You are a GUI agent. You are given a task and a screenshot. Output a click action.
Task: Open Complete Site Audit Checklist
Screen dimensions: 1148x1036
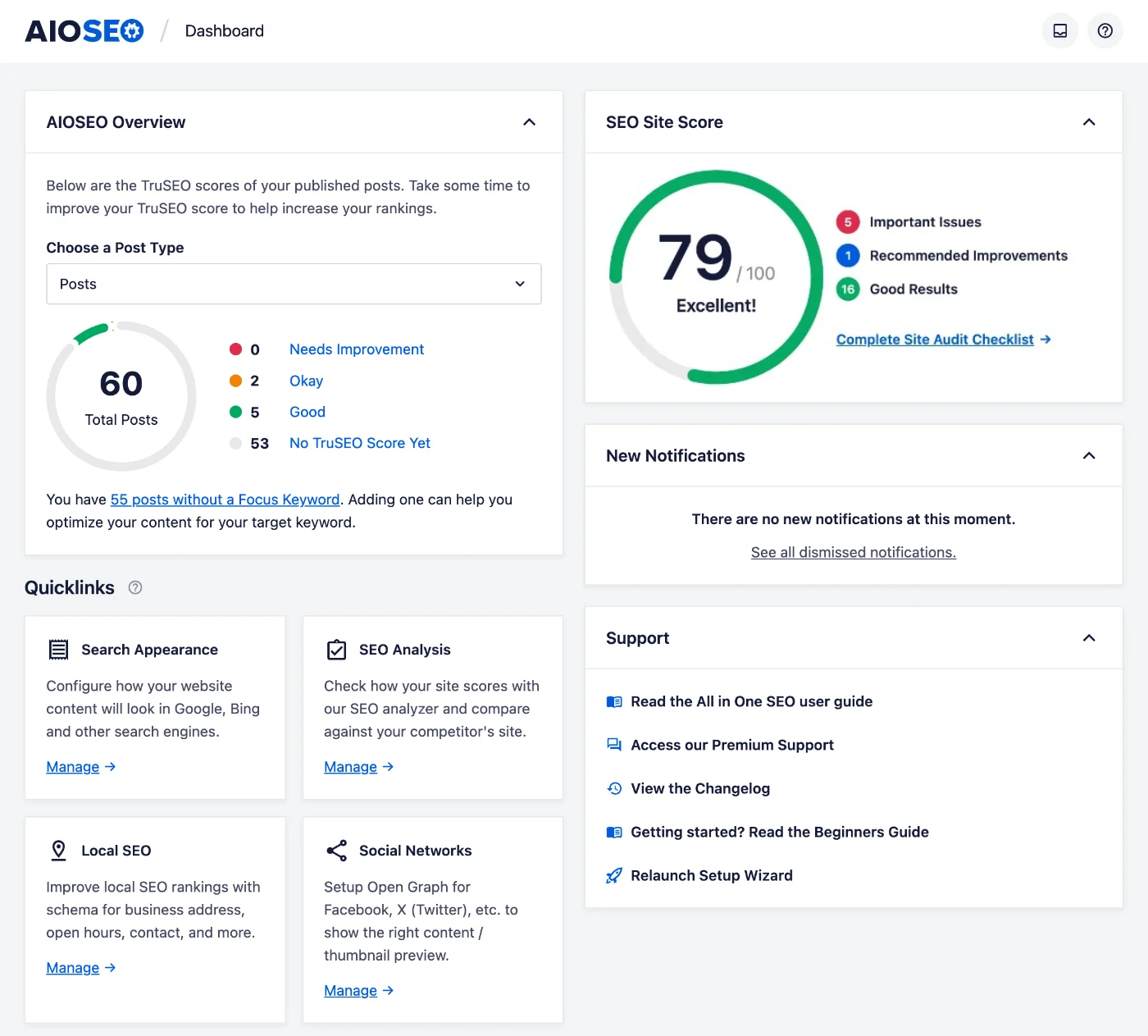point(935,339)
